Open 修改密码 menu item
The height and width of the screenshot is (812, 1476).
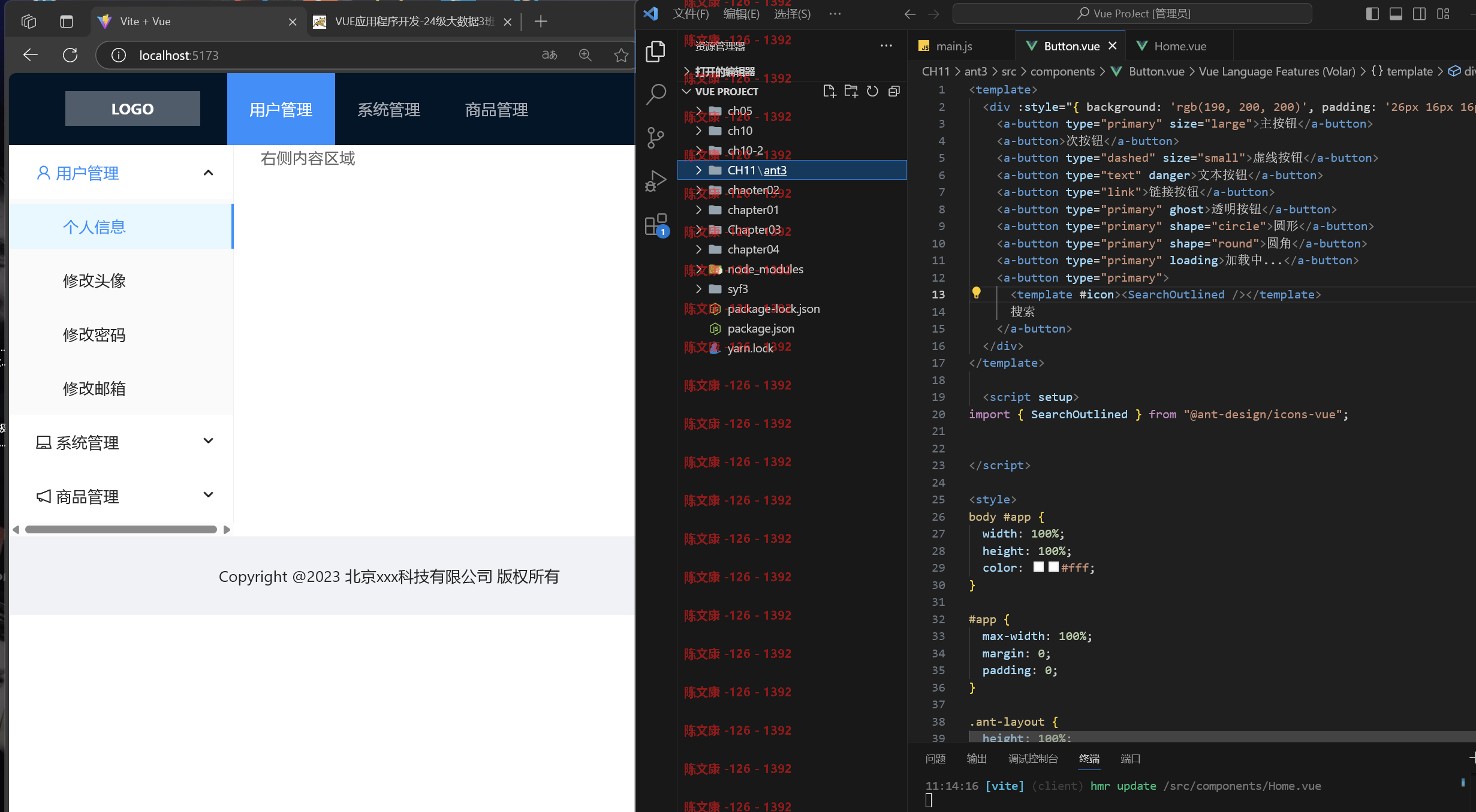[121, 334]
